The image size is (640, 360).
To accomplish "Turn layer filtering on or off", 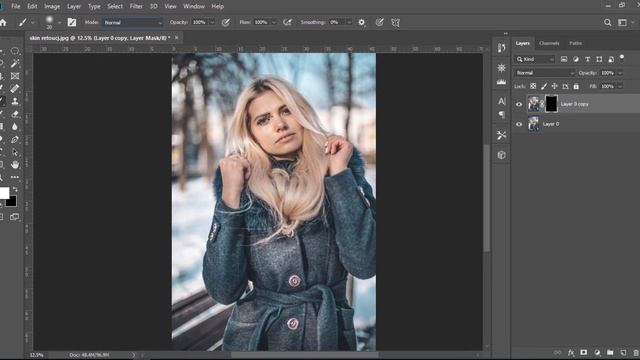I will (622, 58).
